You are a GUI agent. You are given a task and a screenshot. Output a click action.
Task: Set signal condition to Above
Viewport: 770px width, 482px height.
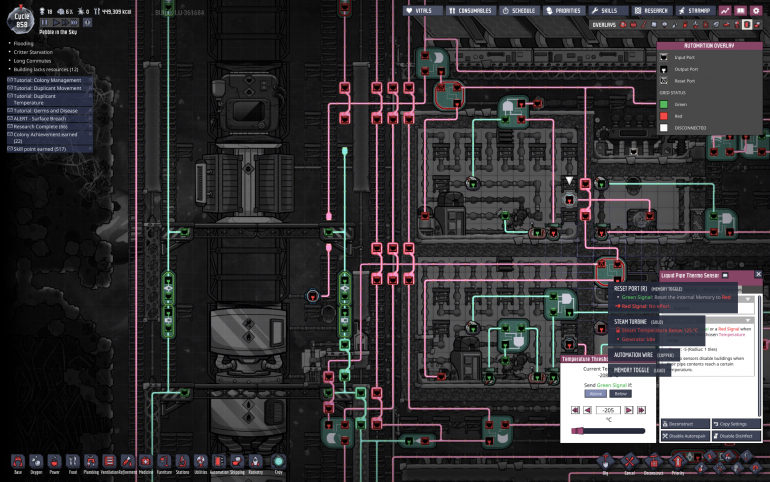[x=595, y=394]
